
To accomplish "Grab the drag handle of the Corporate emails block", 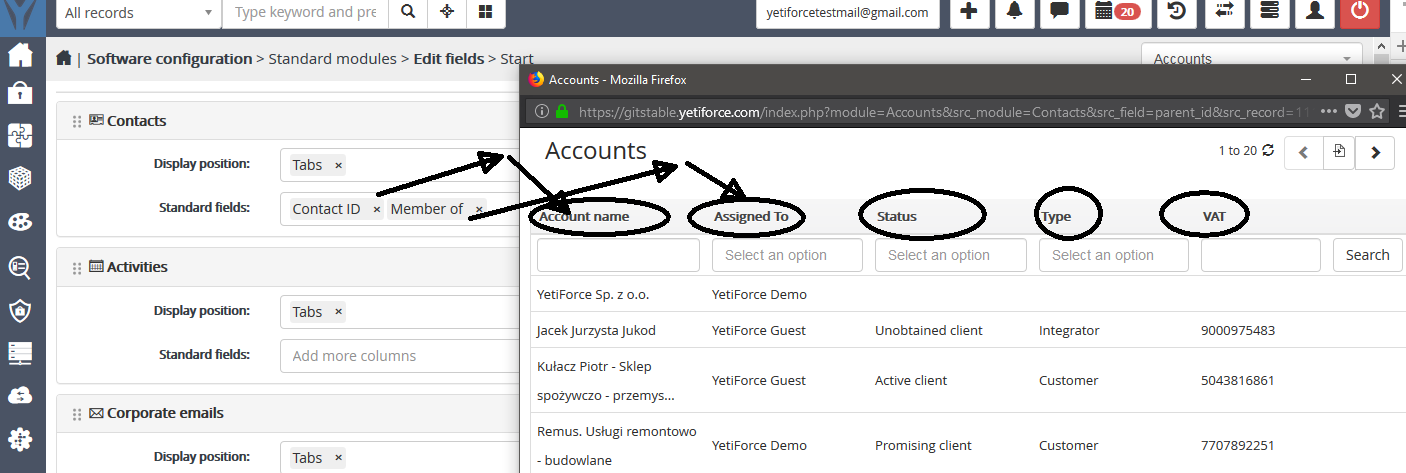I will click(77, 414).
